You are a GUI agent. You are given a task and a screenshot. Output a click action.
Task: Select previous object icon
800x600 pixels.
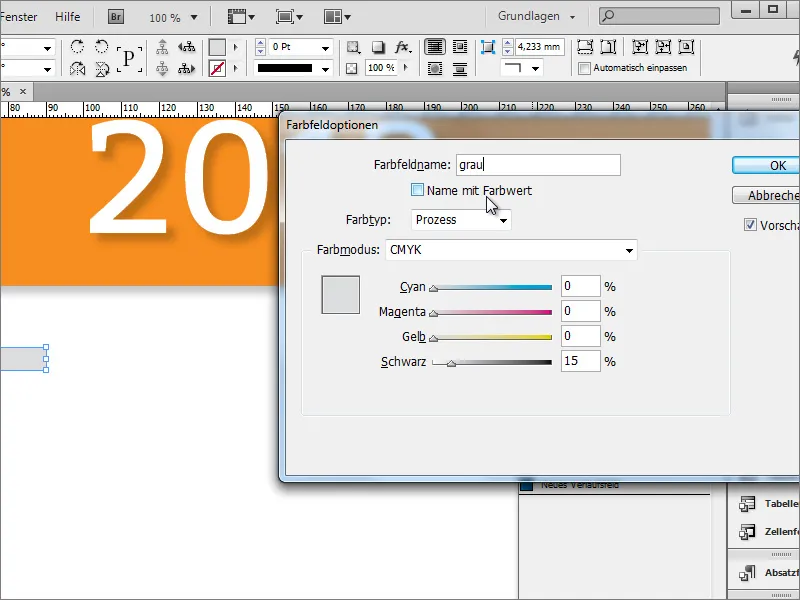pos(186,47)
